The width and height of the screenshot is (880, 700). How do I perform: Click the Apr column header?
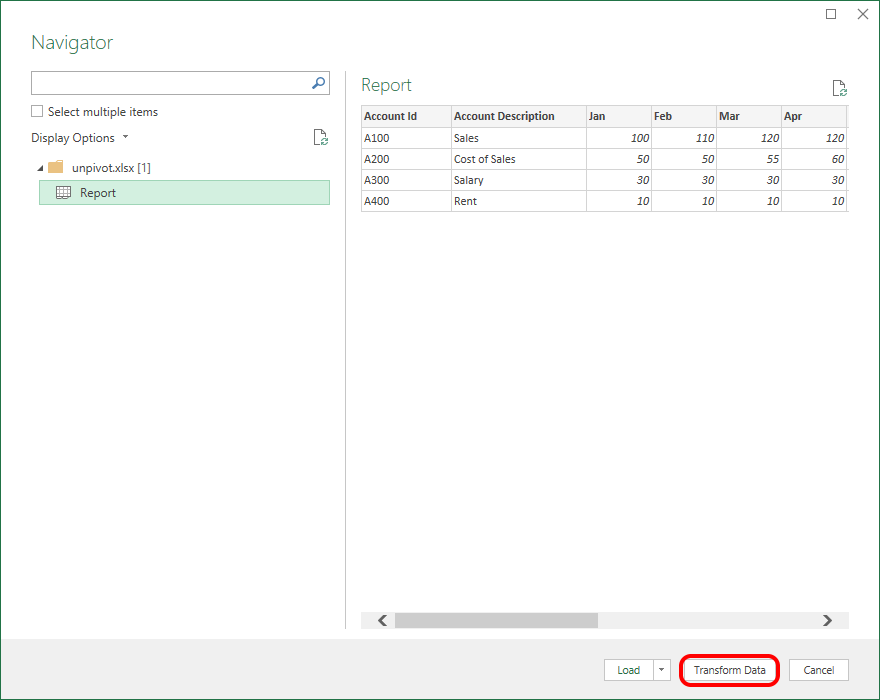click(814, 116)
